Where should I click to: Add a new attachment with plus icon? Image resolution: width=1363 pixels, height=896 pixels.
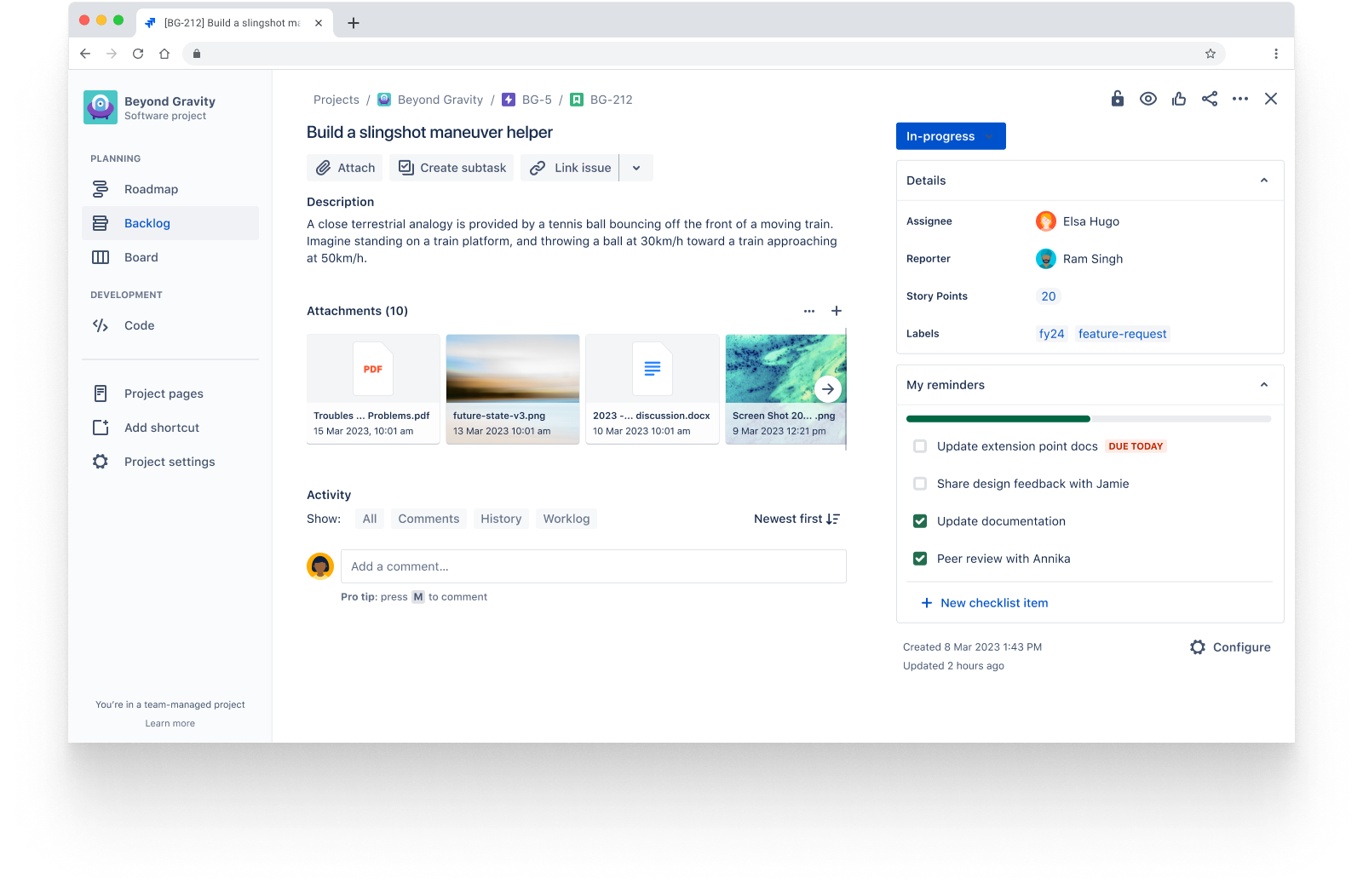tap(837, 311)
